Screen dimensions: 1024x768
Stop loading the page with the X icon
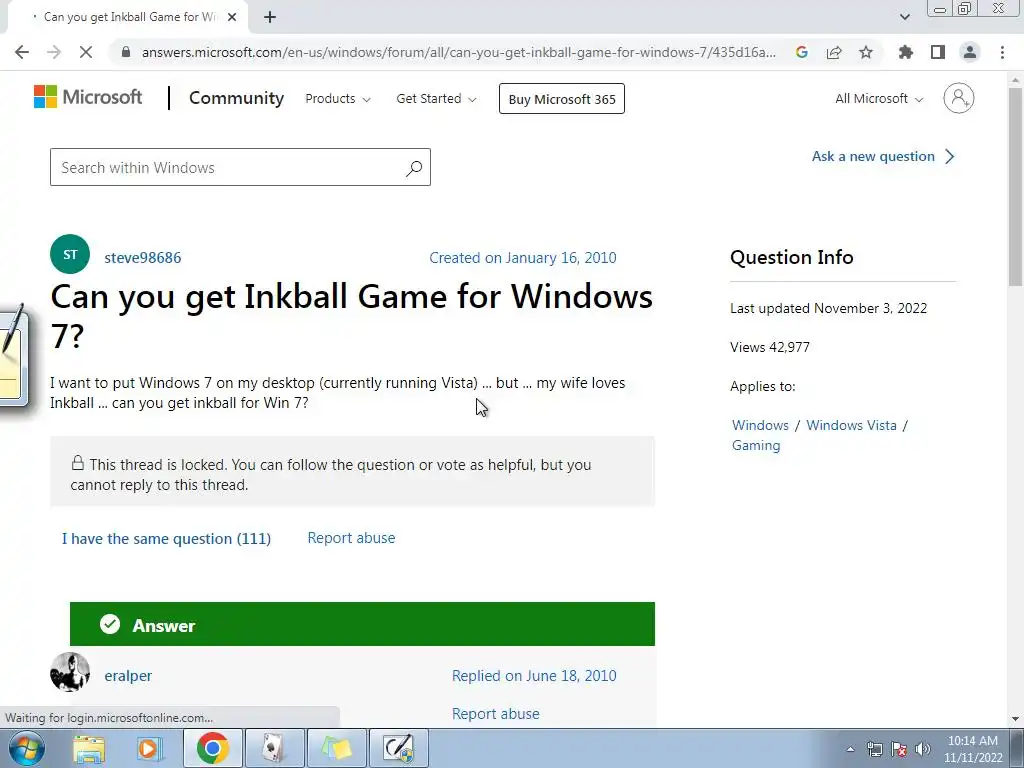(86, 52)
